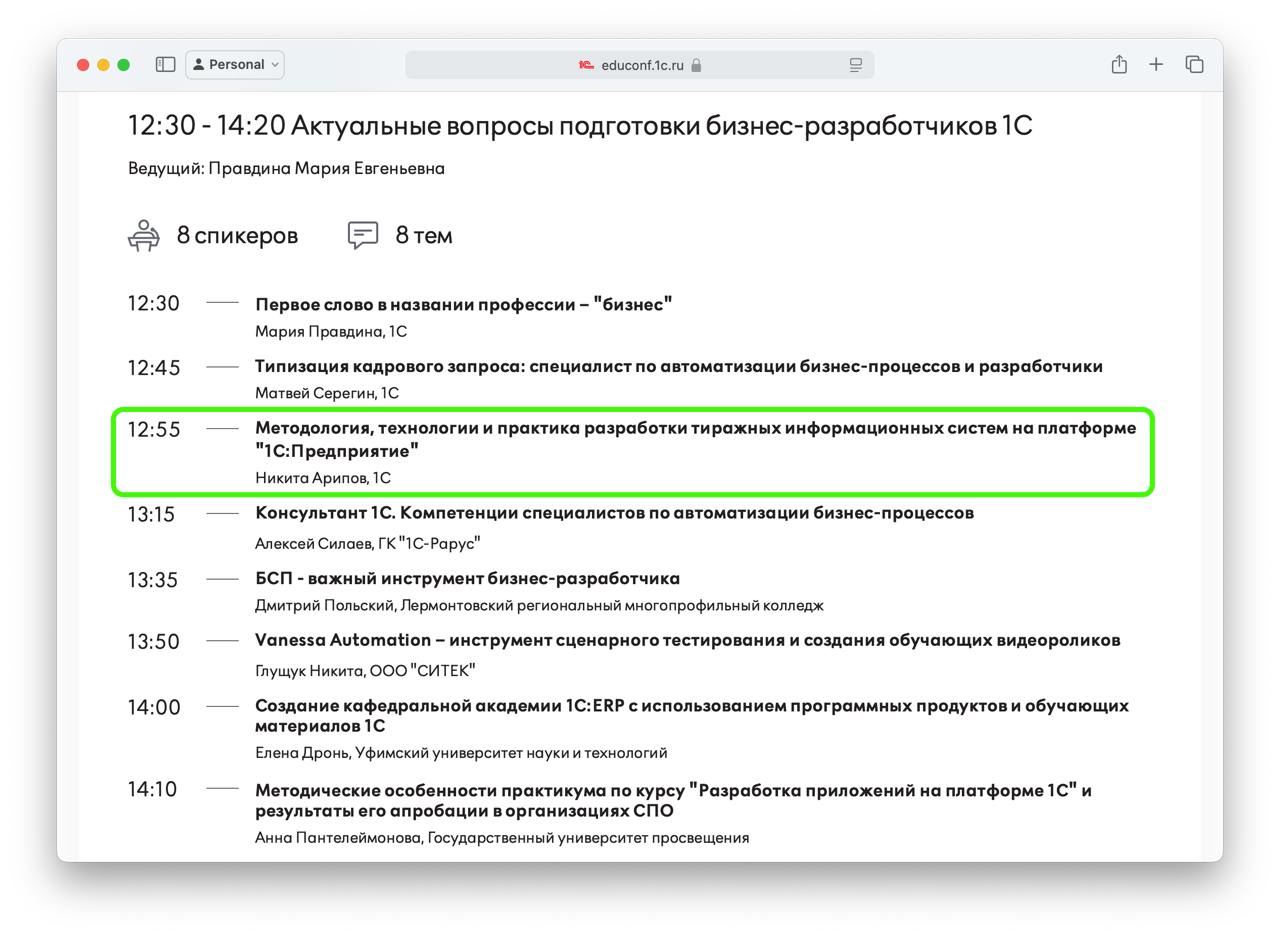Click speaker "Елена Дронь" line
The height and width of the screenshot is (937, 1280).
[x=461, y=752]
